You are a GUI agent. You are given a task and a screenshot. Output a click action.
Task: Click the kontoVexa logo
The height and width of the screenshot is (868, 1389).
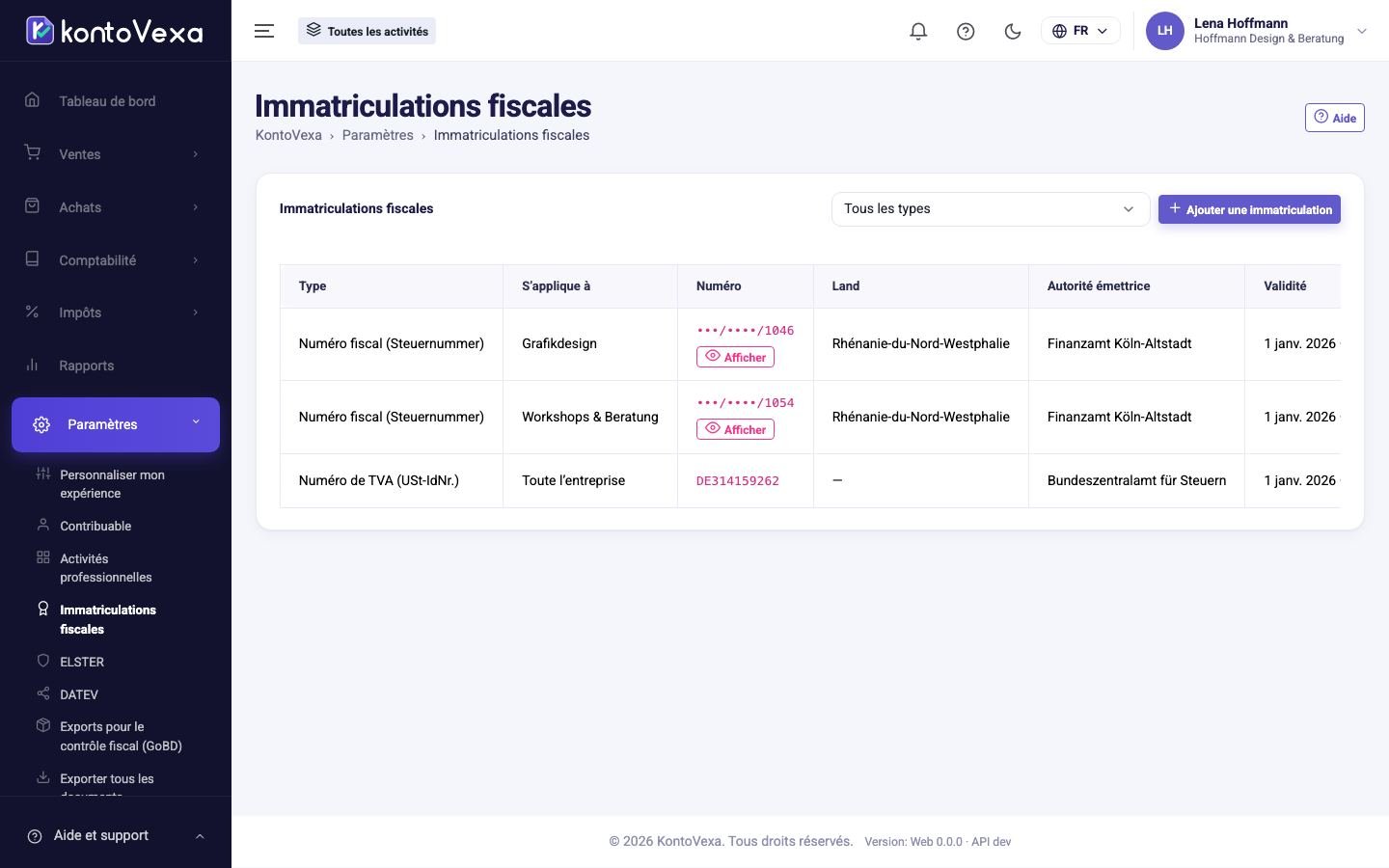point(115,31)
